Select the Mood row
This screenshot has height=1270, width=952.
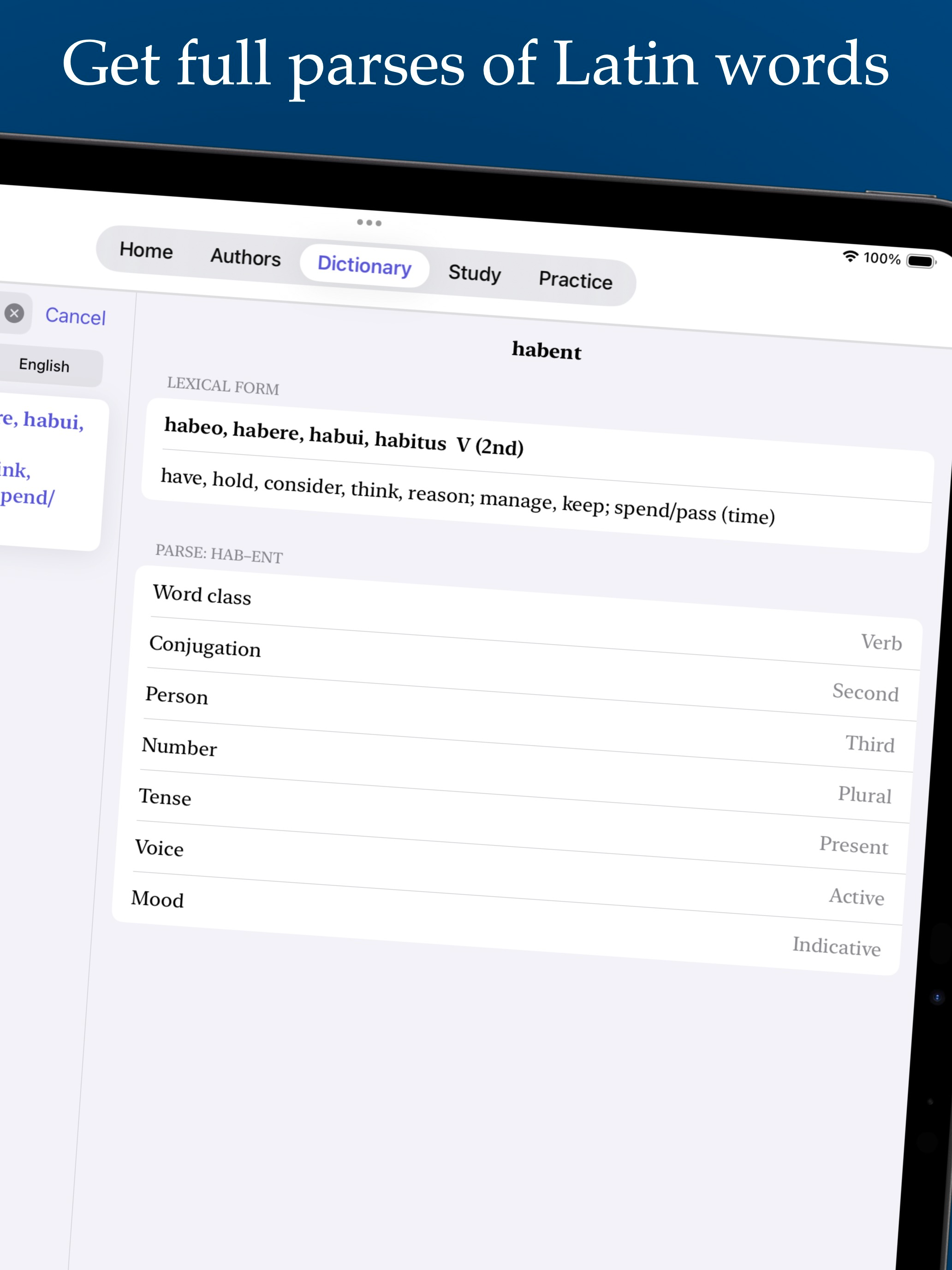pyautogui.click(x=507, y=924)
